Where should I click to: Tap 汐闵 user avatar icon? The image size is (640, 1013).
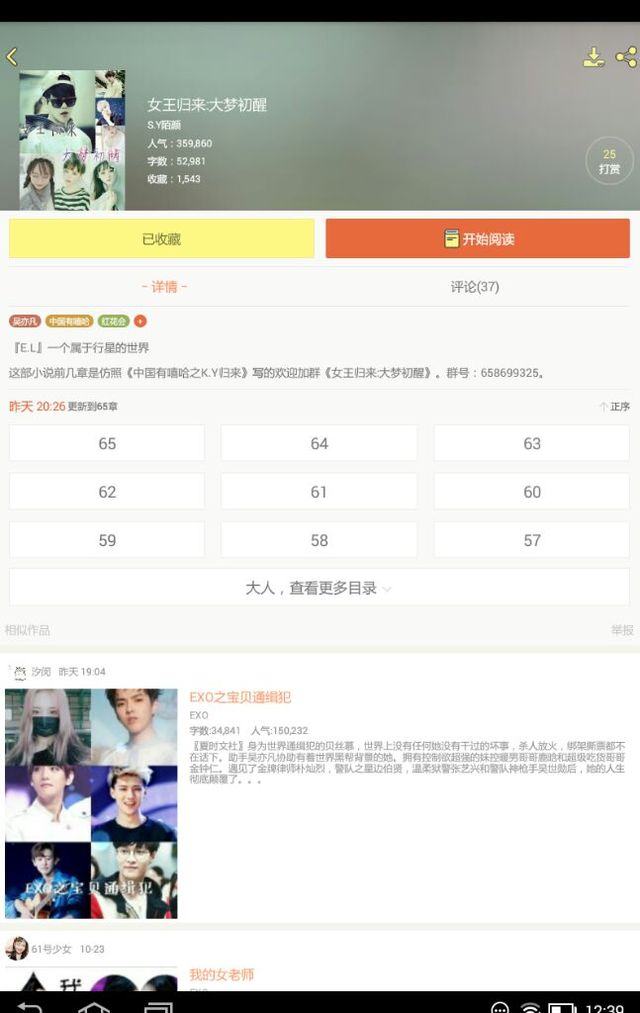[20, 672]
